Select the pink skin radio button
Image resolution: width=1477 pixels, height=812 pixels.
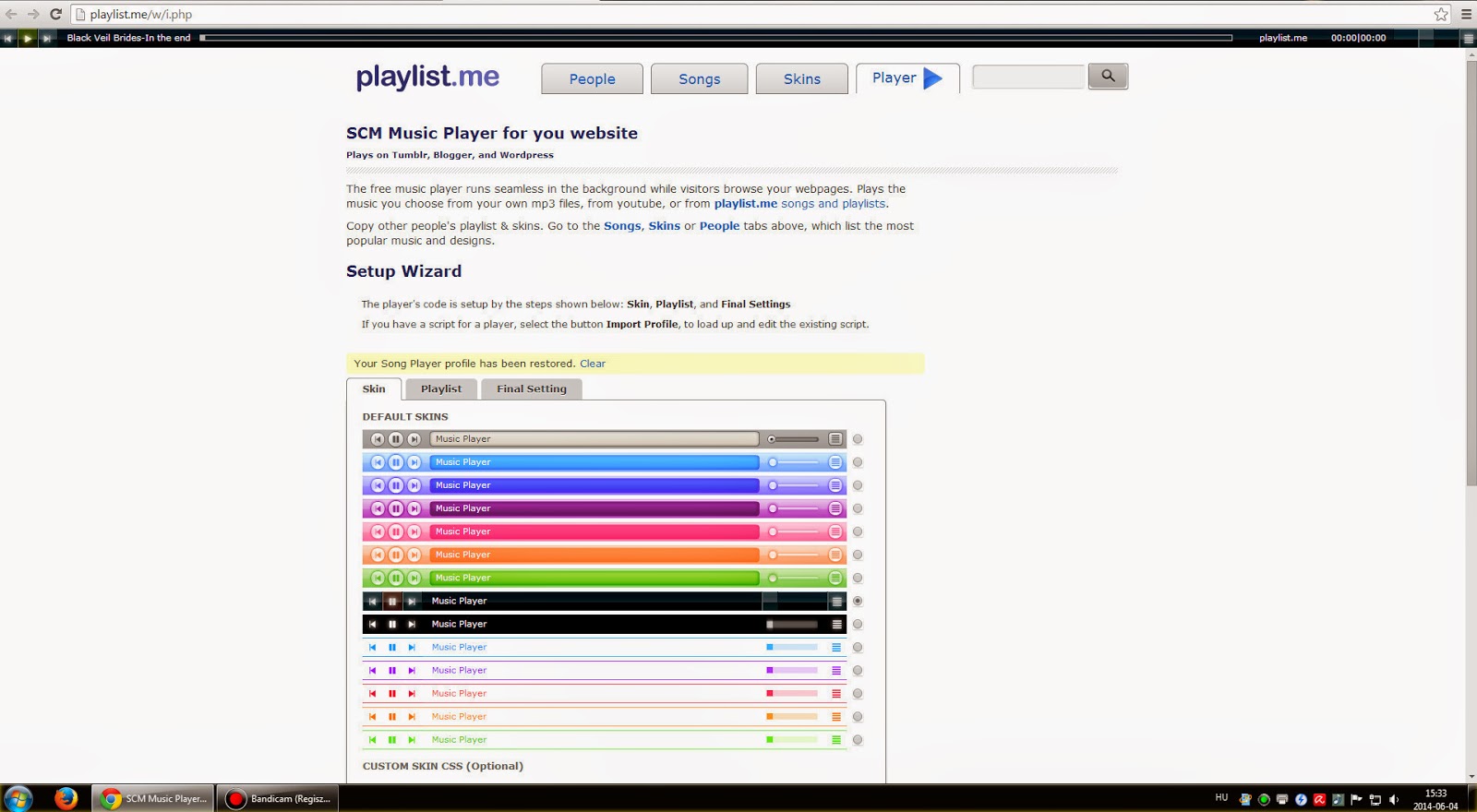pyautogui.click(x=858, y=531)
